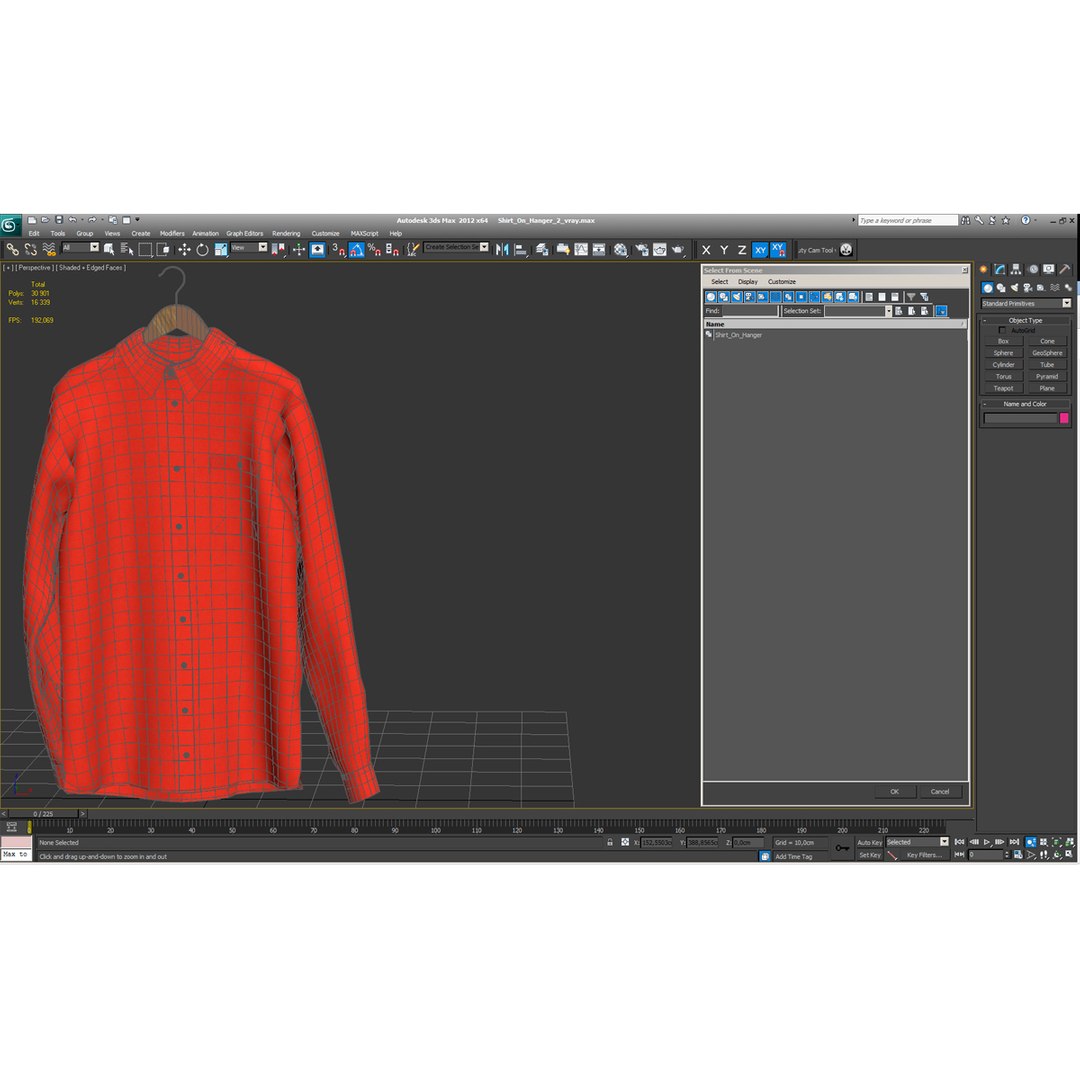Click the Save File quick-access icon
This screenshot has width=1080, height=1080.
(x=59, y=220)
